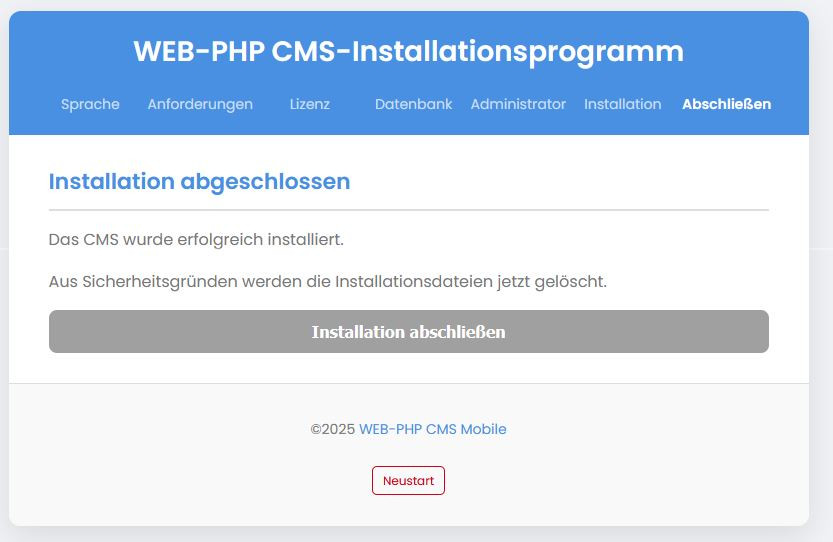Click the word gelöscht in the notice
The height and width of the screenshot is (542, 833).
click(x=570, y=282)
